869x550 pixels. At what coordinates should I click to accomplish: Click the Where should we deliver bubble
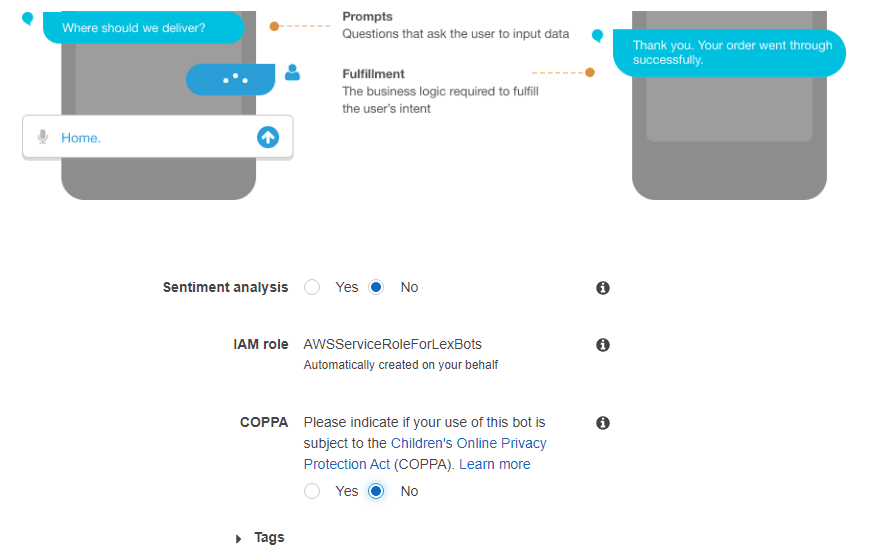point(144,28)
